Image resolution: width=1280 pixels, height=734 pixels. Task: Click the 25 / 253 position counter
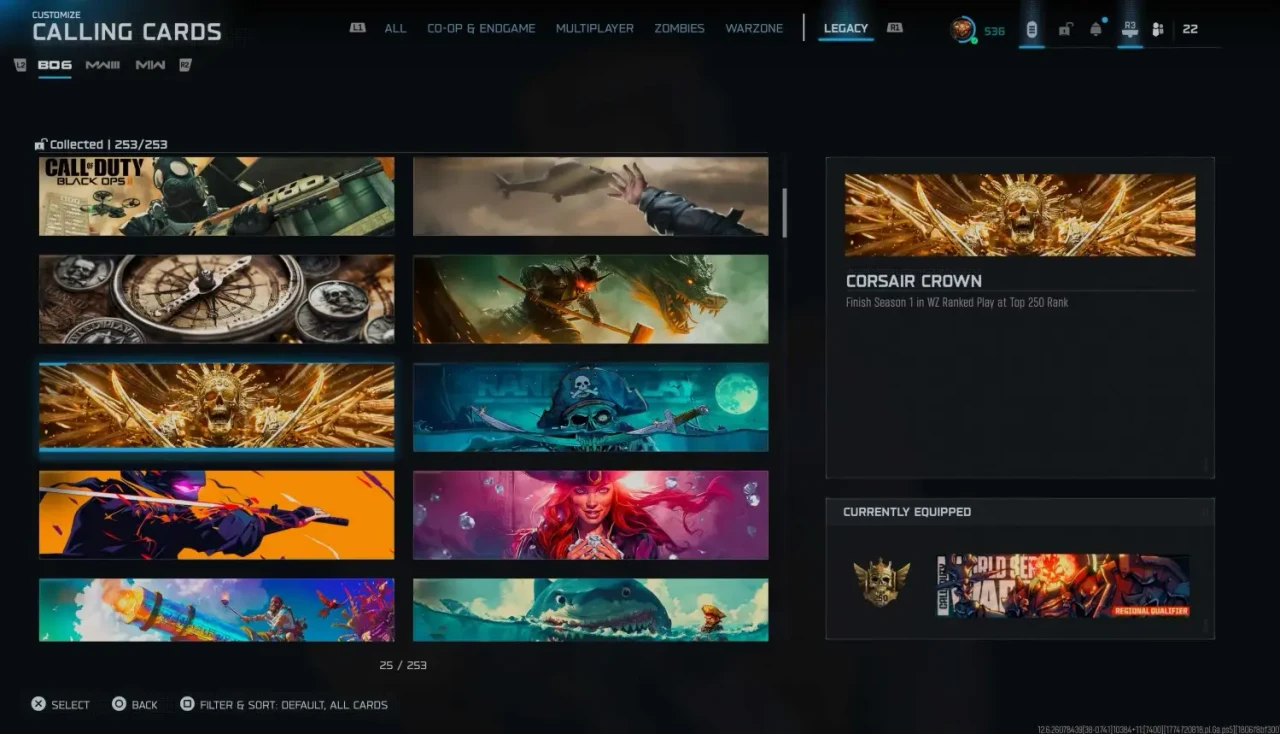click(x=403, y=665)
